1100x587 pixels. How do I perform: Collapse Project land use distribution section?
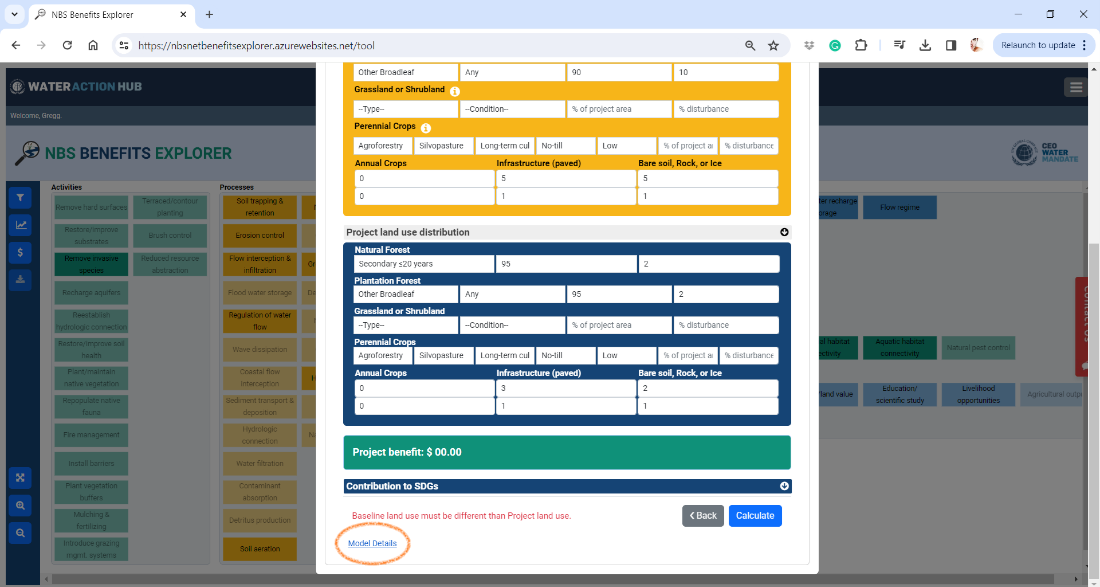click(784, 232)
